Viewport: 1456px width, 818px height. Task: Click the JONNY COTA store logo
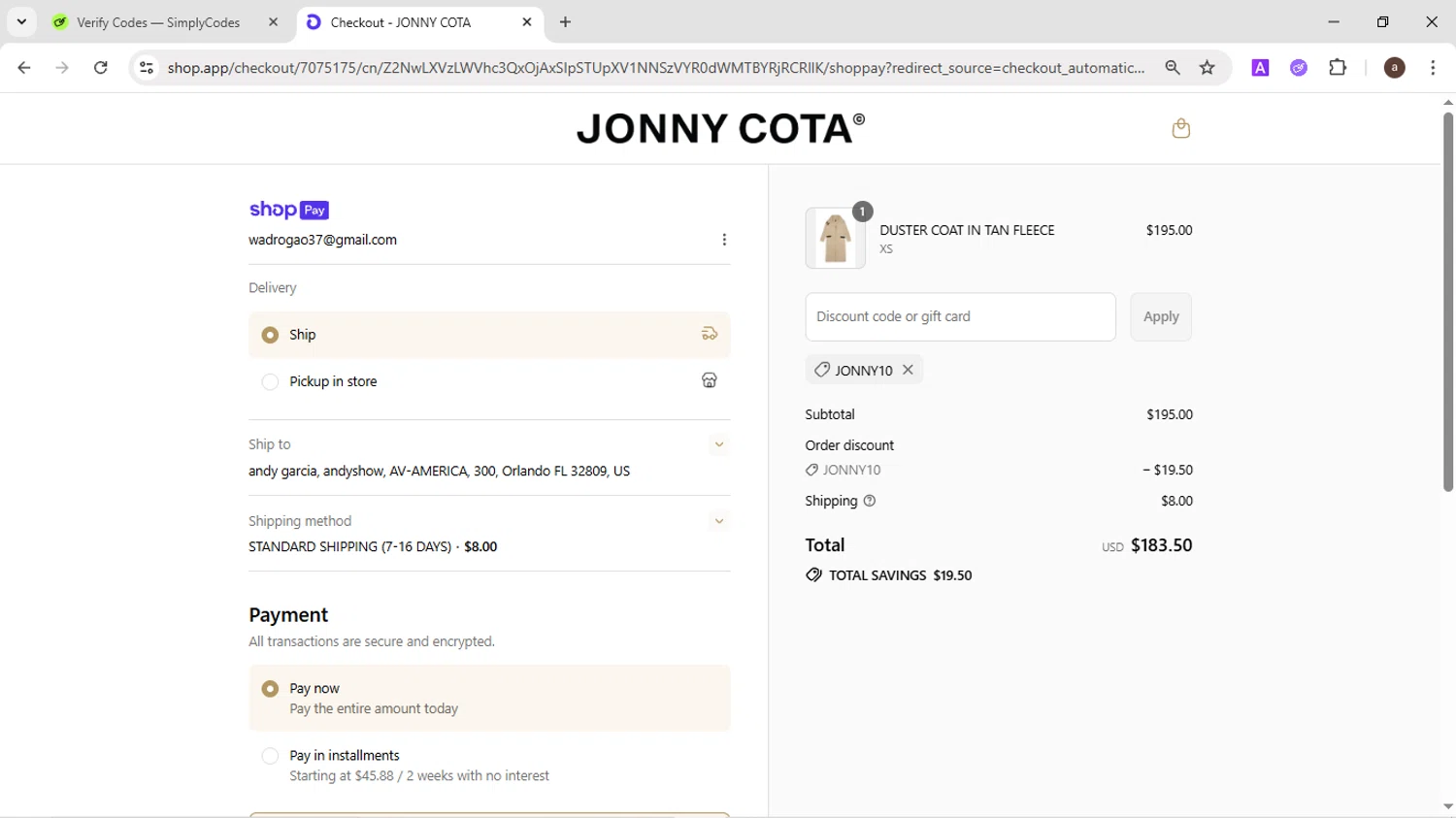tap(720, 128)
